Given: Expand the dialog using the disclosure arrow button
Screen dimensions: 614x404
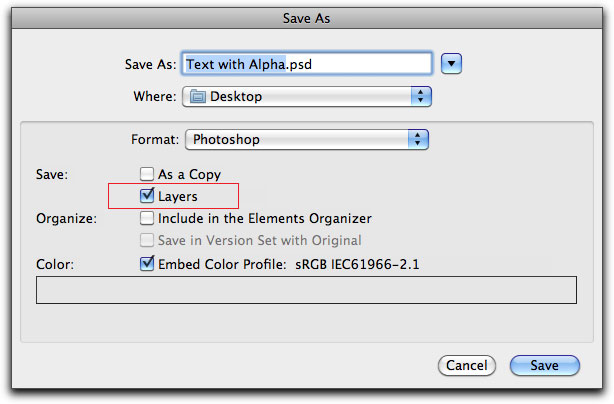Looking at the screenshot, I should [451, 63].
